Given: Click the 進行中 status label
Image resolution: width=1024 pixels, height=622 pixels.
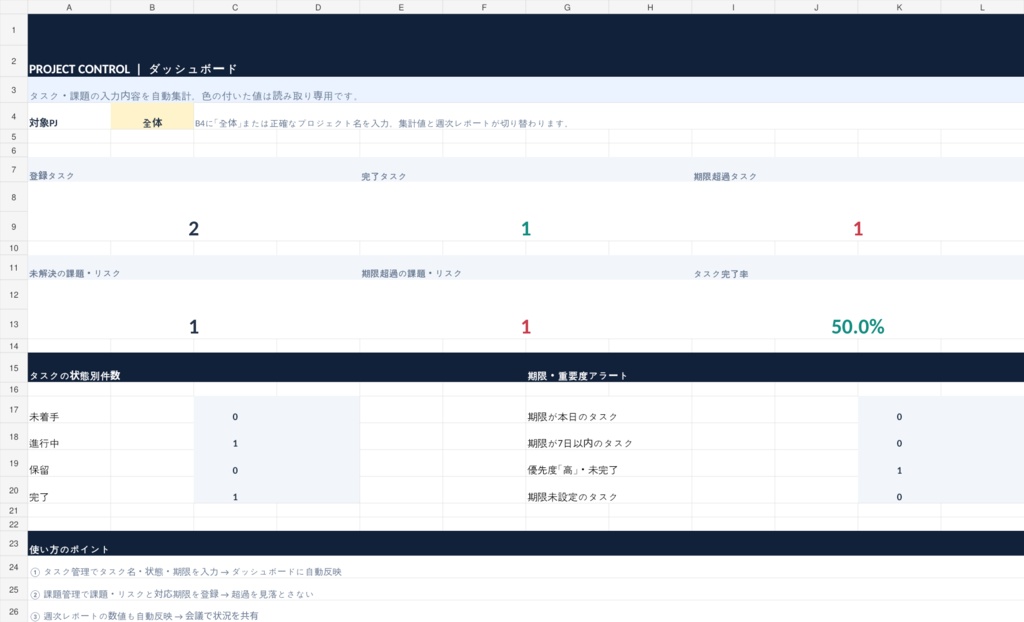Looking at the screenshot, I should pos(44,444).
